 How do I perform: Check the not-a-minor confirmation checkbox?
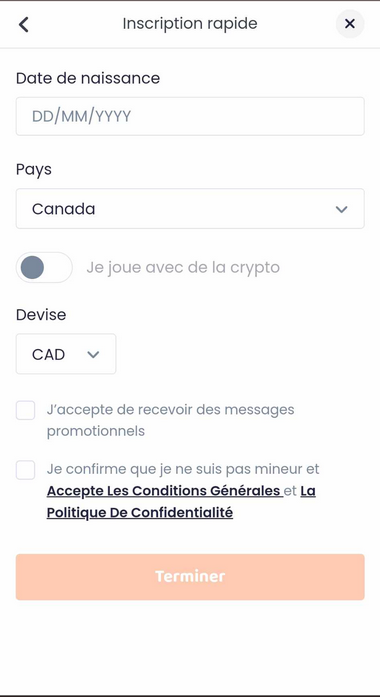click(x=25, y=470)
